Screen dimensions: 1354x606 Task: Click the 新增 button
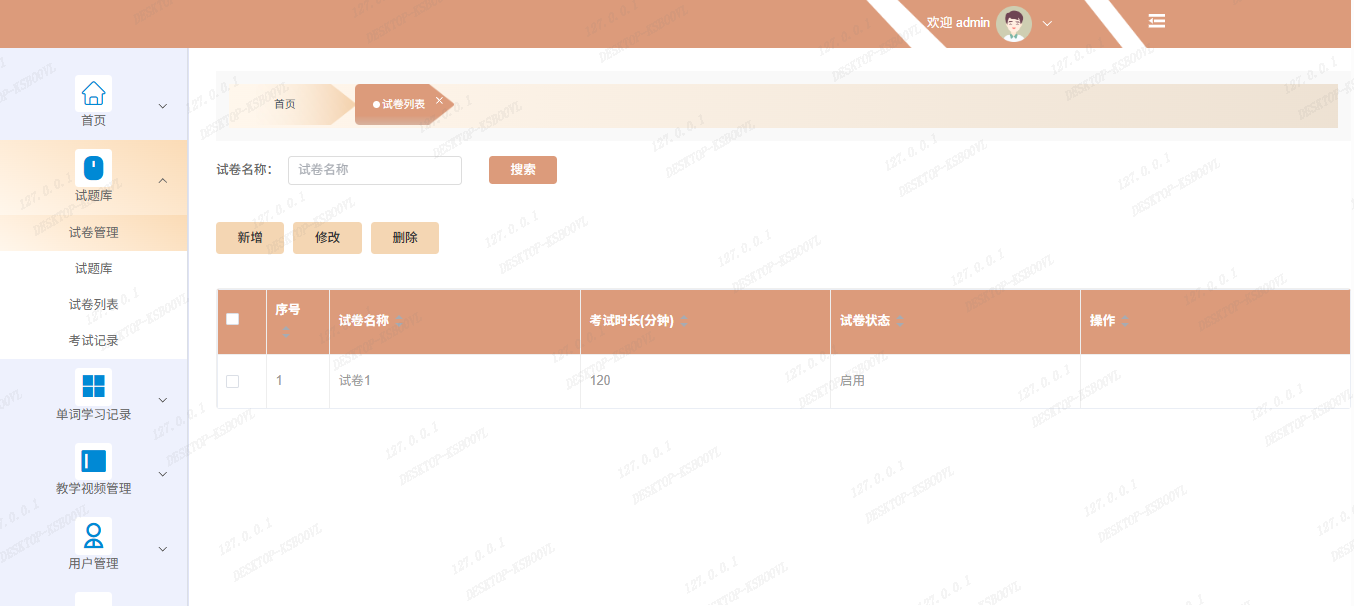(250, 238)
